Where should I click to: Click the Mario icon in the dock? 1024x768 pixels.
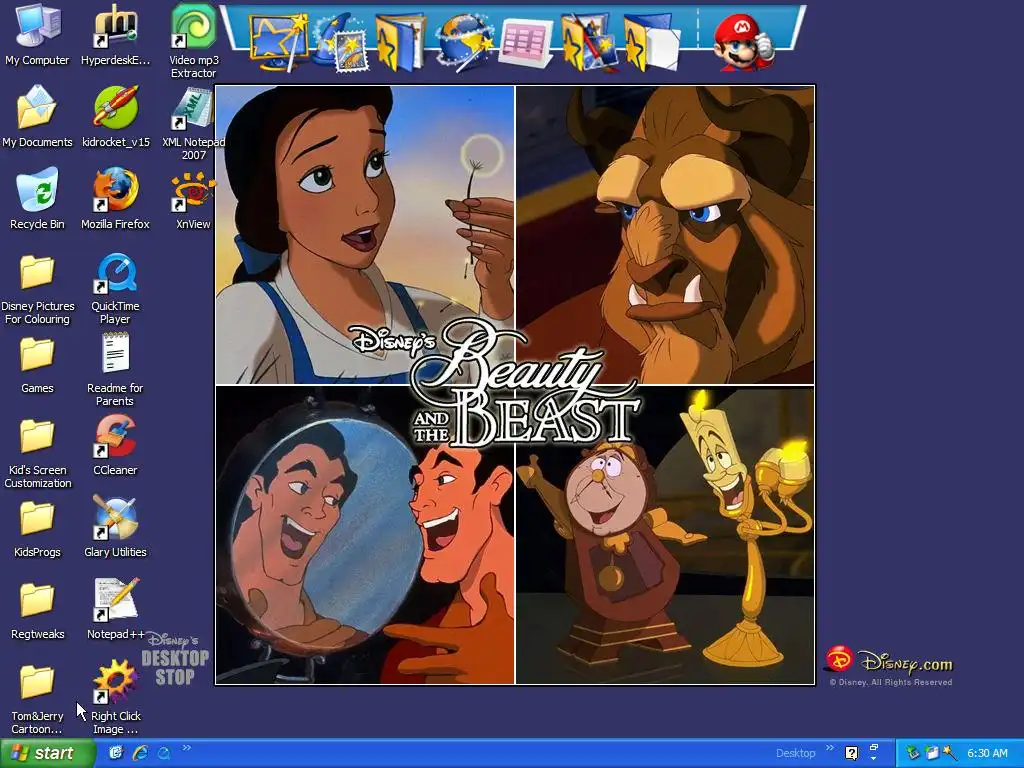coord(743,42)
